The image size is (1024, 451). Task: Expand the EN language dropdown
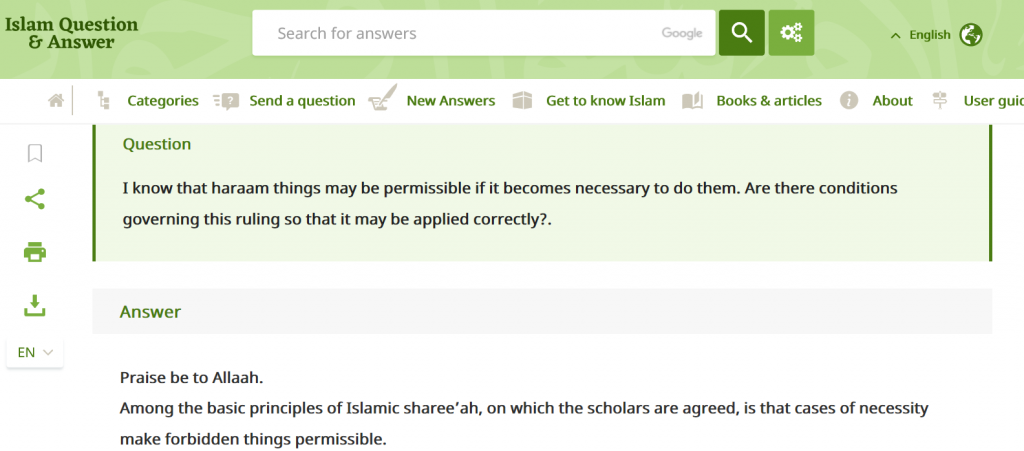pos(35,352)
